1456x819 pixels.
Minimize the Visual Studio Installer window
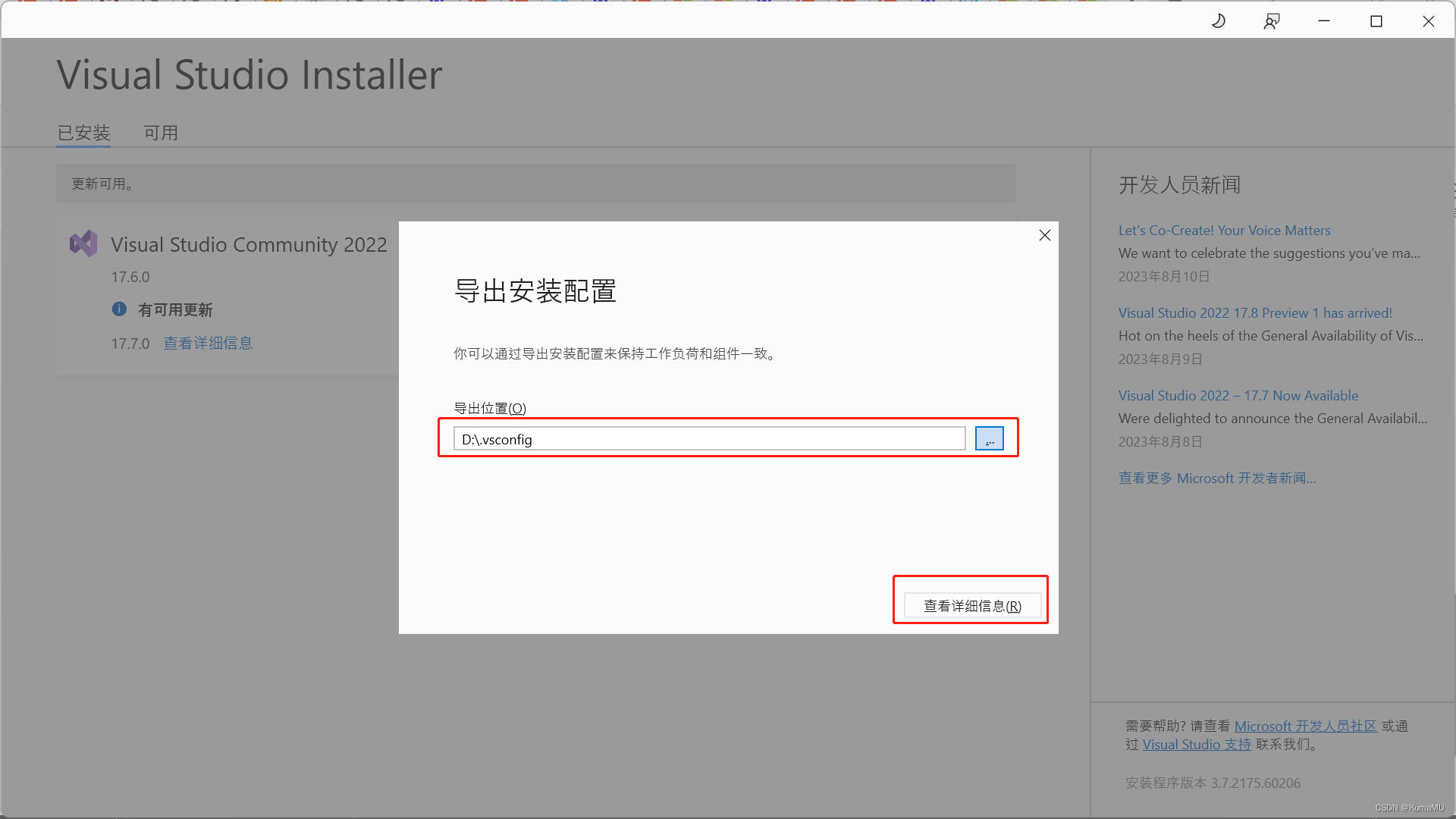pos(1324,21)
